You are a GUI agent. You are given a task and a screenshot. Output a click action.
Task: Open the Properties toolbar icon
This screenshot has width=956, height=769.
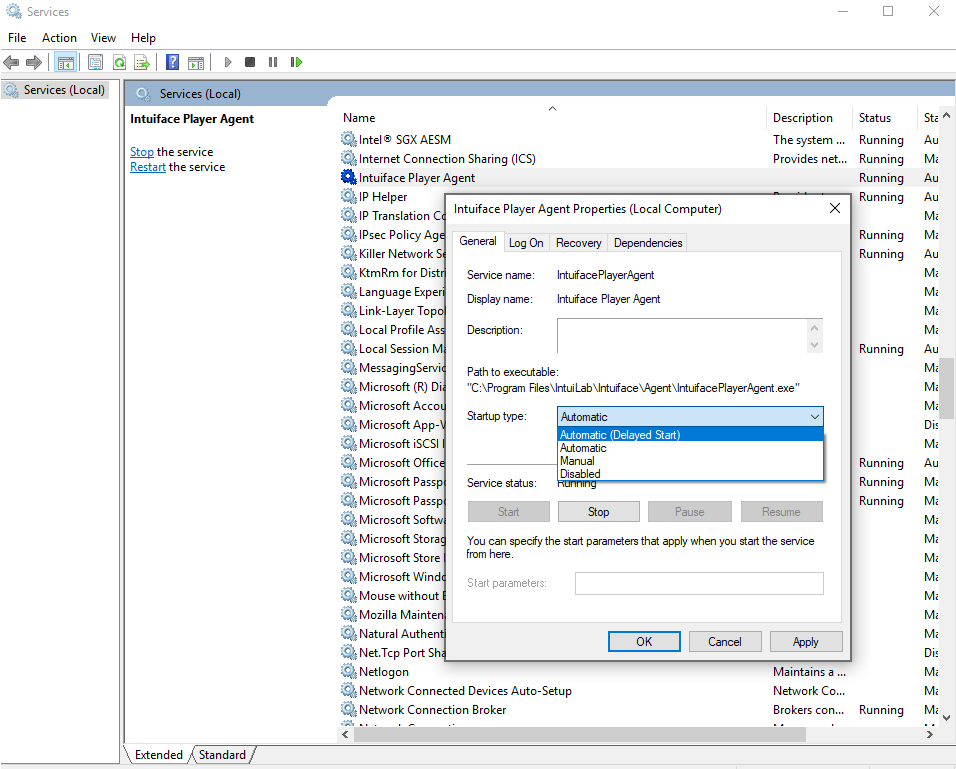[x=95, y=62]
